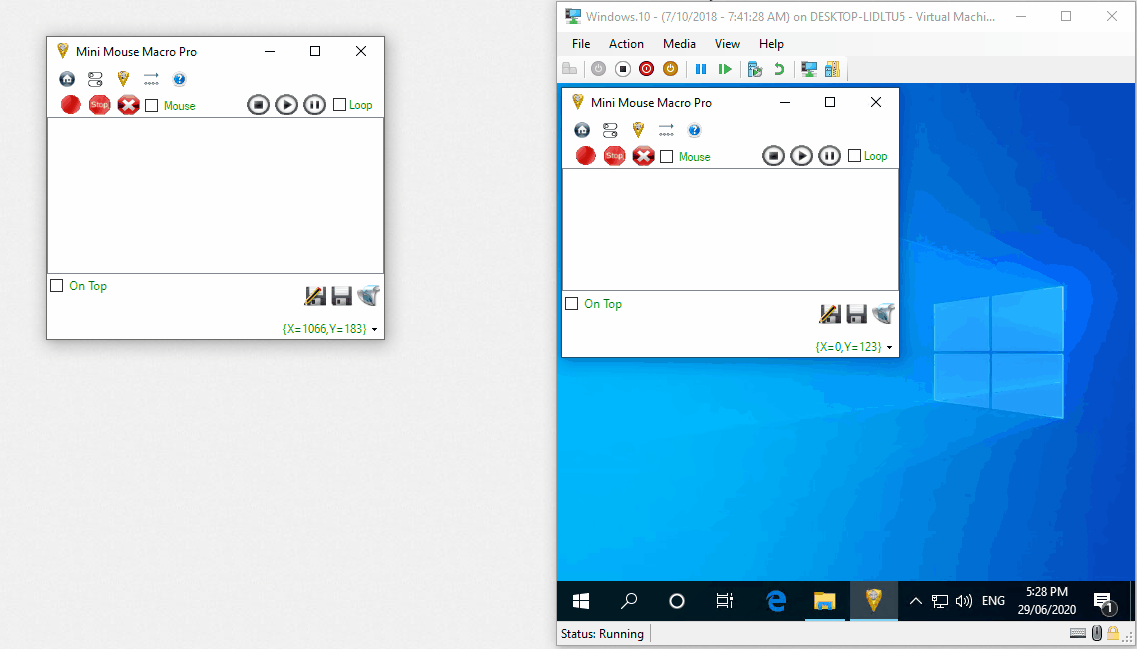Viewport: 1137px width, 649px height.
Task: Open the Action menu in Virtual Machine Connection
Action: (626, 44)
